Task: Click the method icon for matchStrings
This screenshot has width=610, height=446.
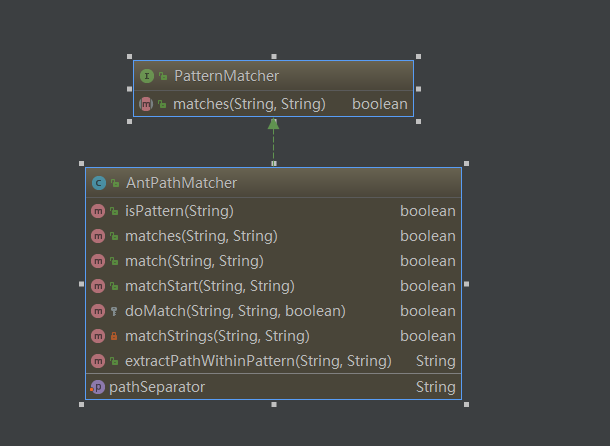Action: 98,336
